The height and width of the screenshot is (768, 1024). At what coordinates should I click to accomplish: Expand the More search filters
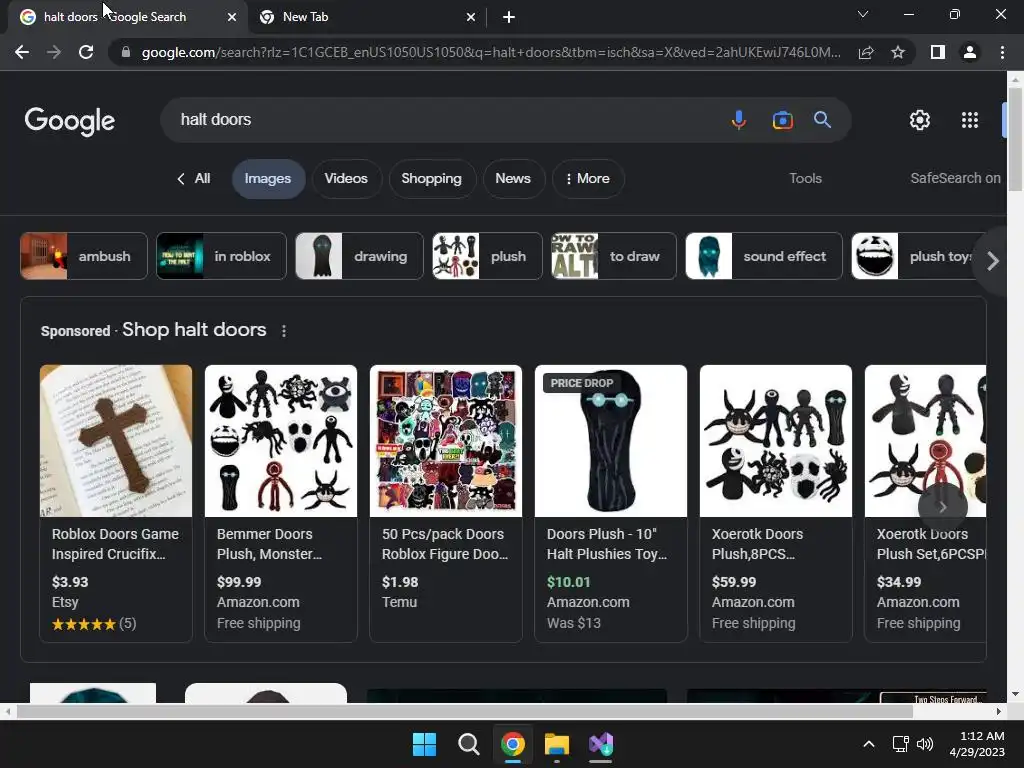[588, 178]
